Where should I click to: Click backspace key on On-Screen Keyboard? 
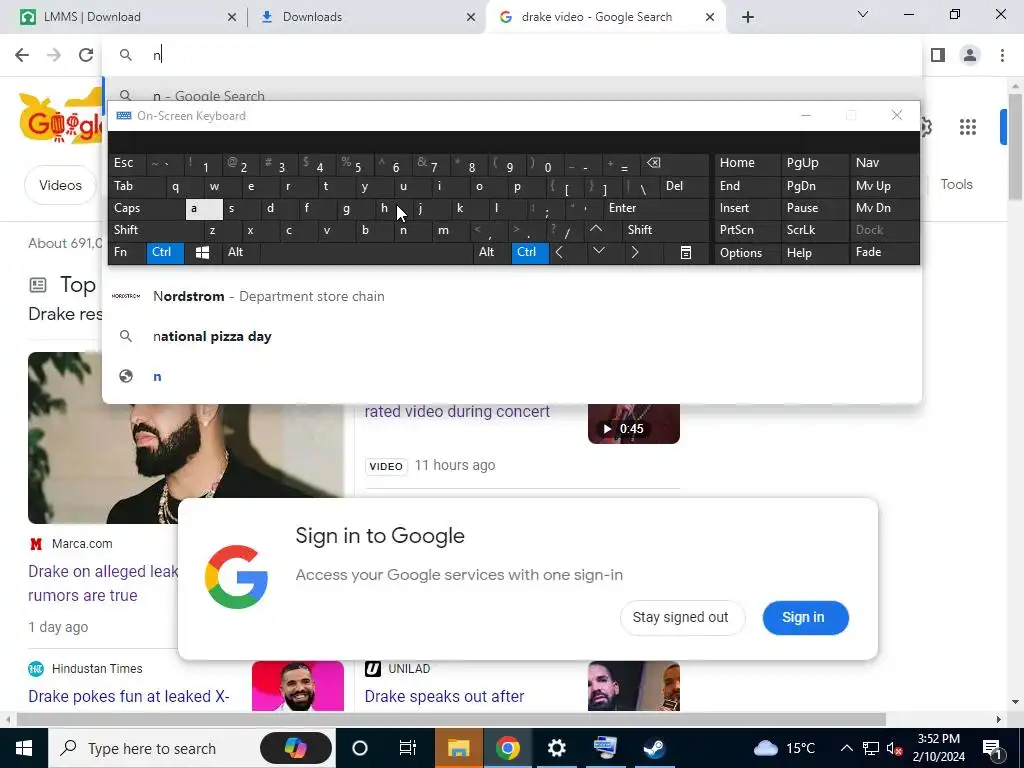pyautogui.click(x=676, y=163)
